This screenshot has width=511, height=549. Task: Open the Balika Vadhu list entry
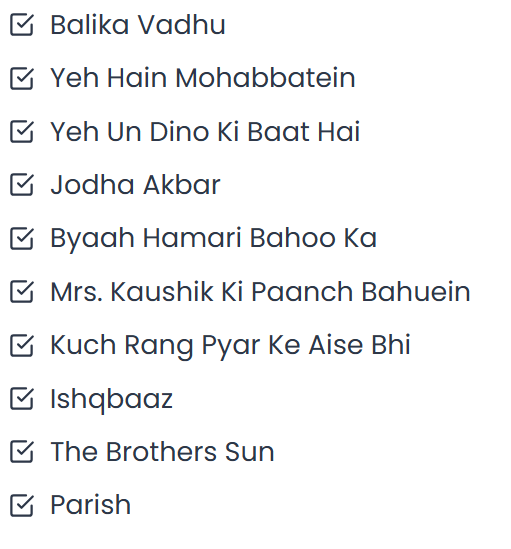coord(138,25)
